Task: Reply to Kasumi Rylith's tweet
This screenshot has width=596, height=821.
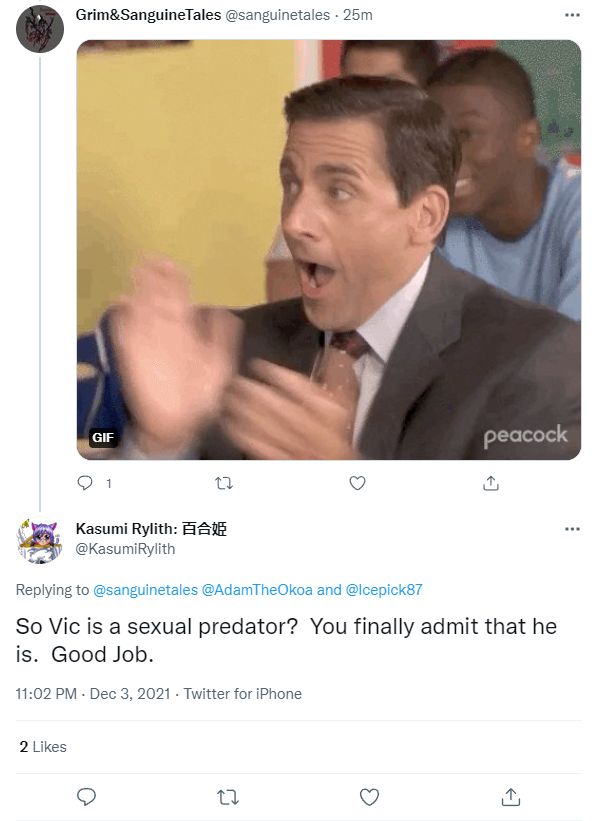Action: (x=86, y=797)
